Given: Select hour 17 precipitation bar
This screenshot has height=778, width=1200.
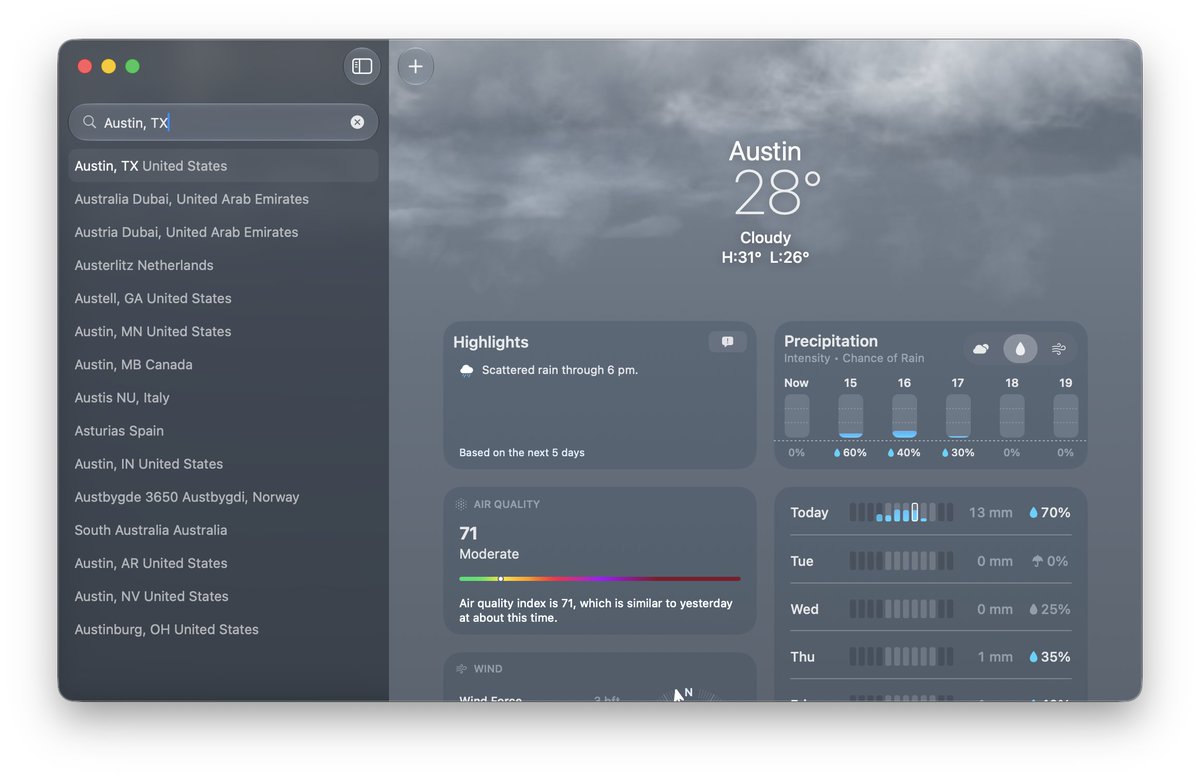Looking at the screenshot, I should (958, 415).
